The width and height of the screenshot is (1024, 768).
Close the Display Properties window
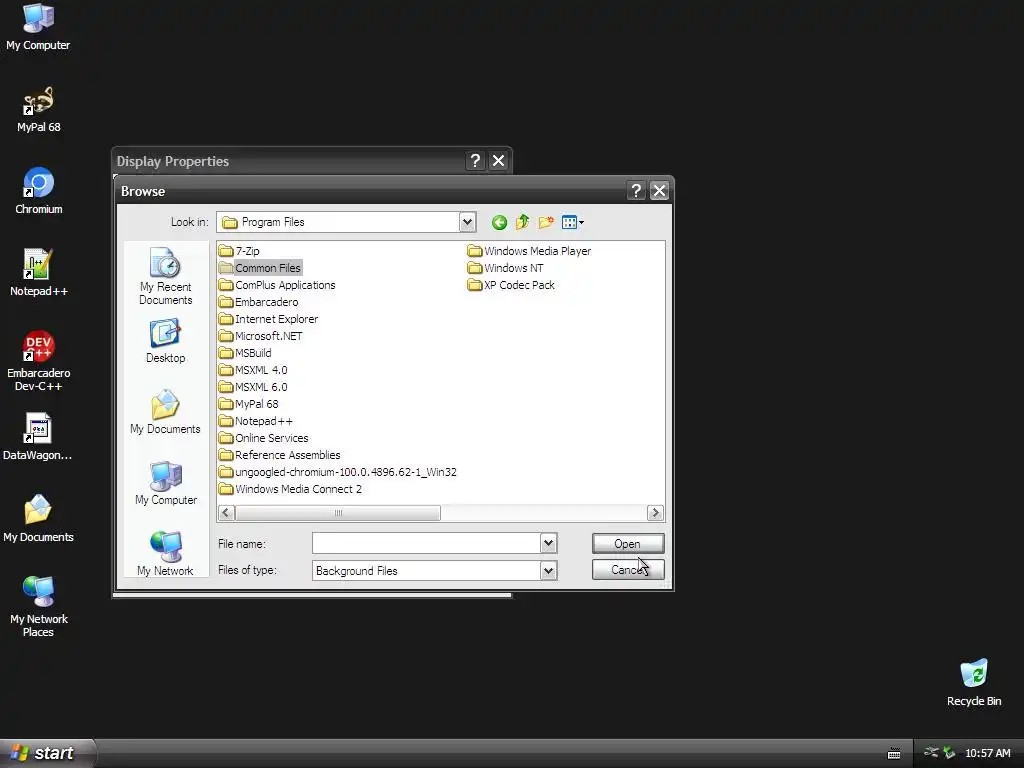click(x=498, y=161)
